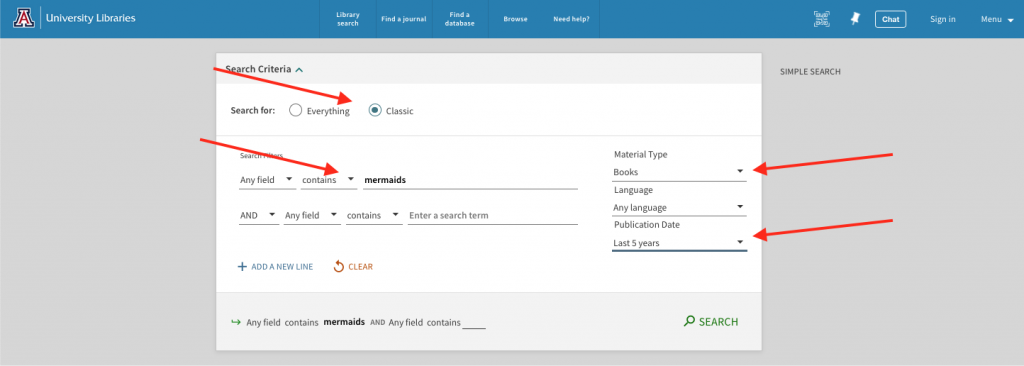Open Find a journal
The width and height of the screenshot is (1024, 366).
404,19
